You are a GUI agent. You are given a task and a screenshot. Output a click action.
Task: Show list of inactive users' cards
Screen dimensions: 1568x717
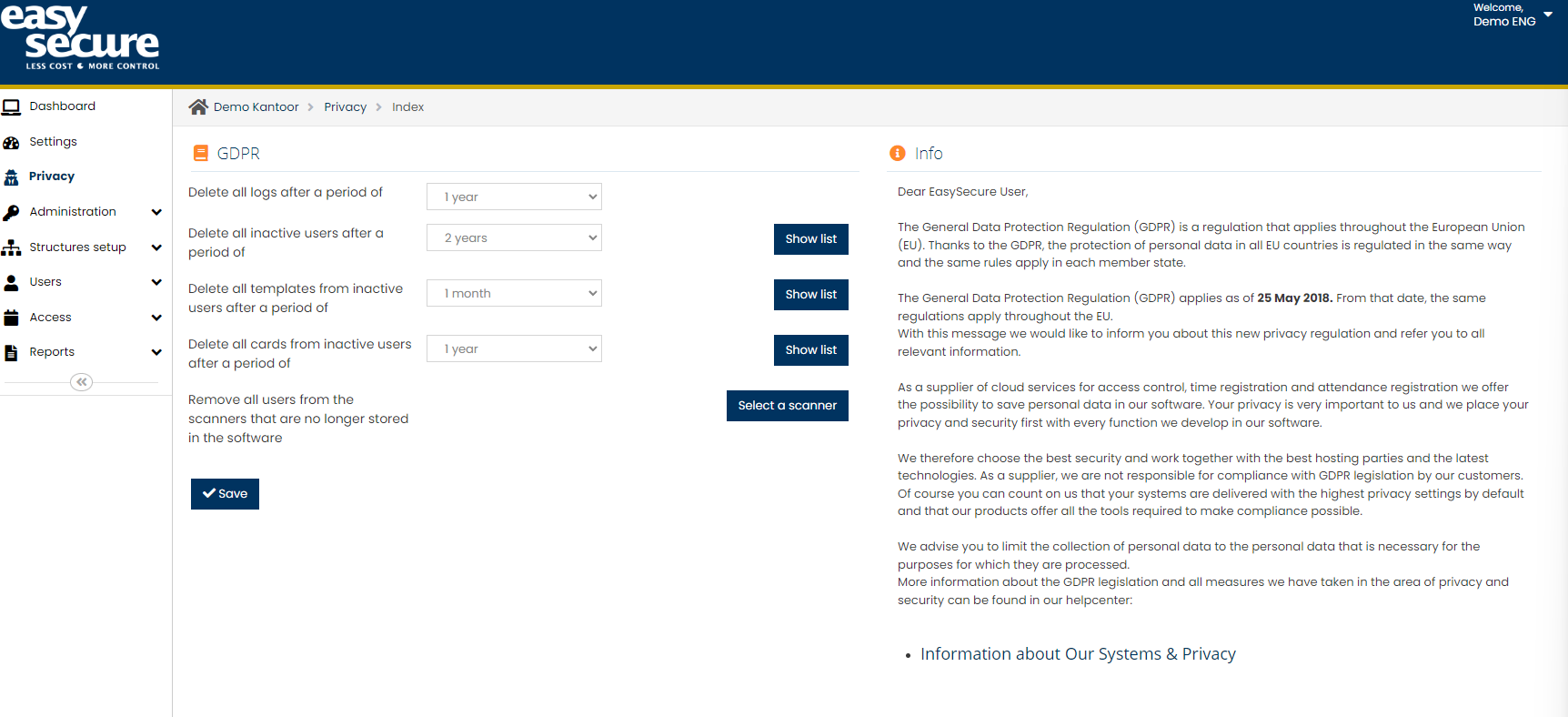click(x=810, y=350)
